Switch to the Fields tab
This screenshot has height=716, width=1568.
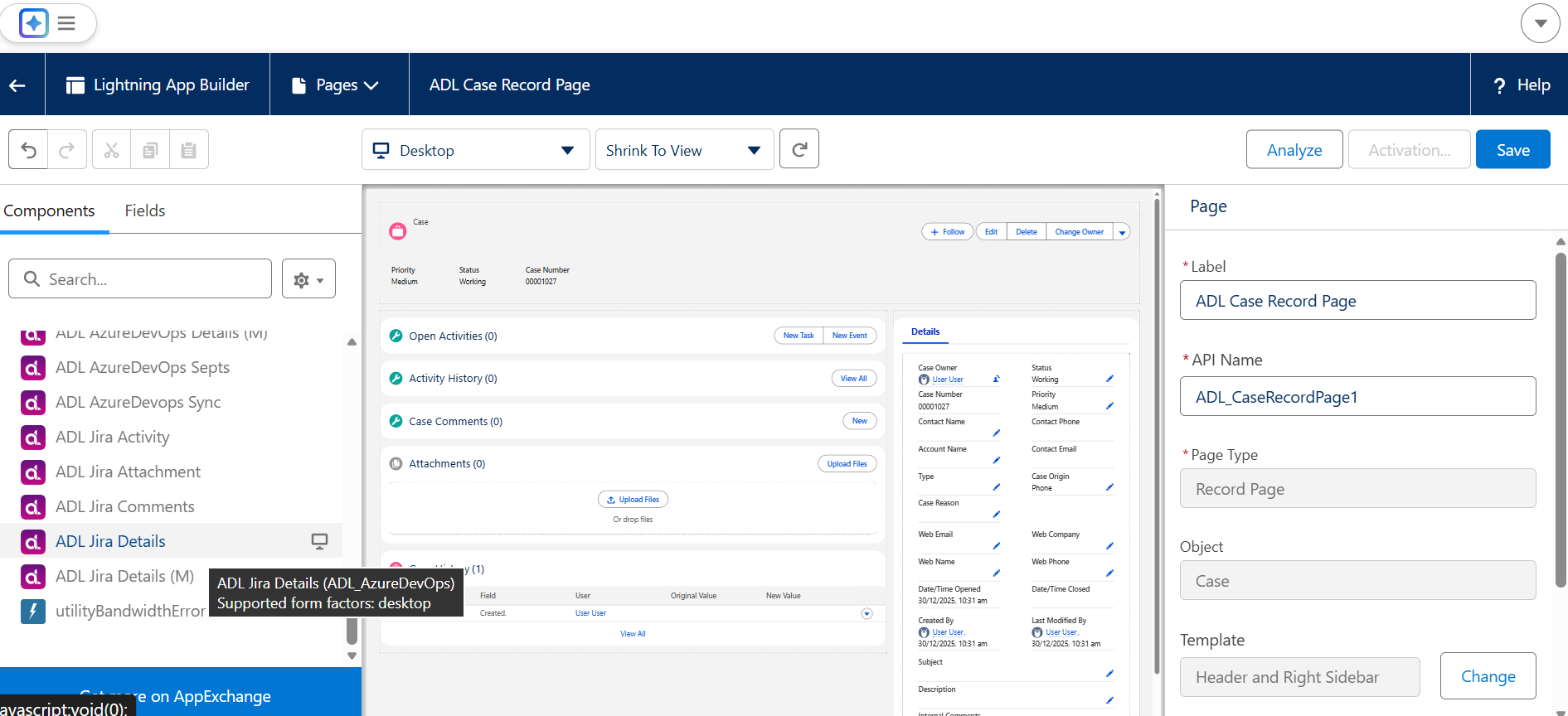(145, 210)
